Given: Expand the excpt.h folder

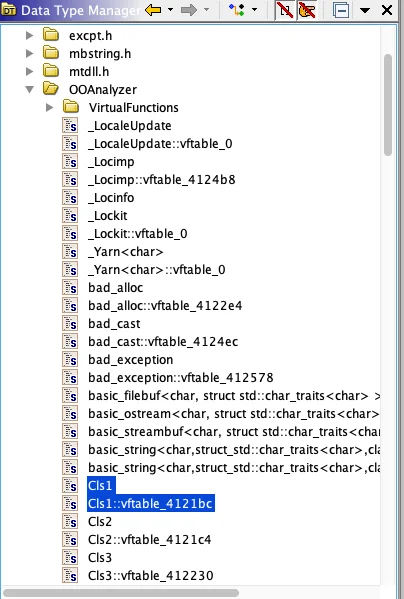Looking at the screenshot, I should click(29, 36).
